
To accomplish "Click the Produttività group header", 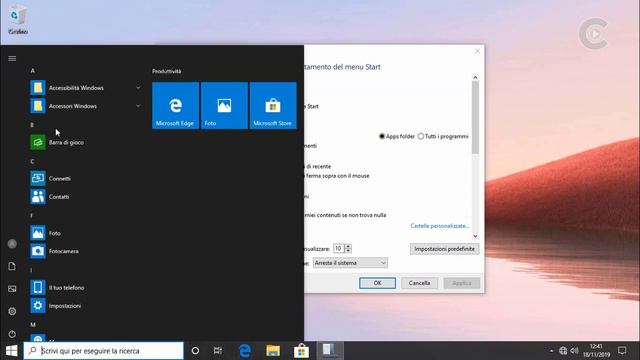I will tap(167, 71).
